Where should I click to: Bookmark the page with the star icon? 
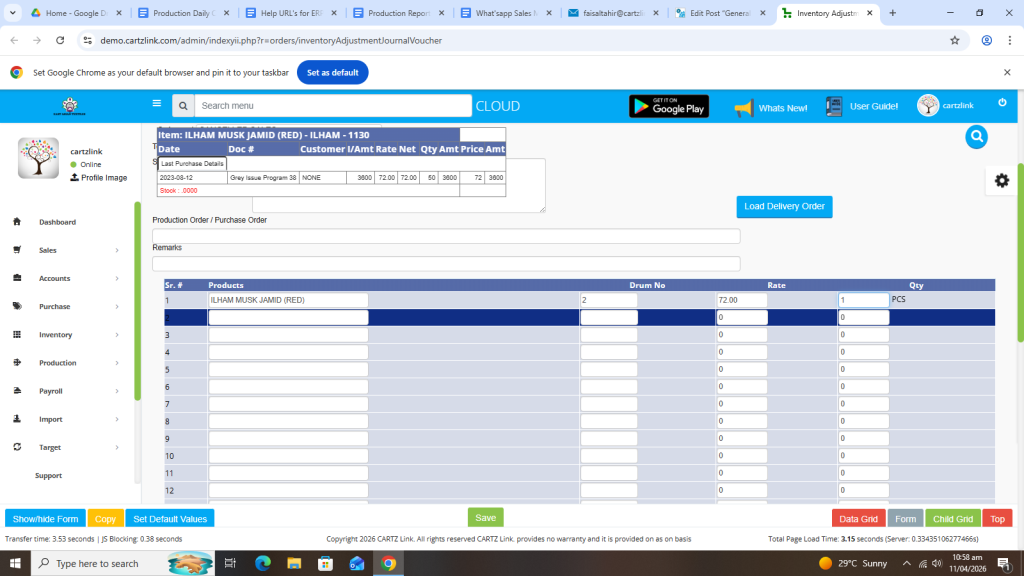tap(955, 41)
